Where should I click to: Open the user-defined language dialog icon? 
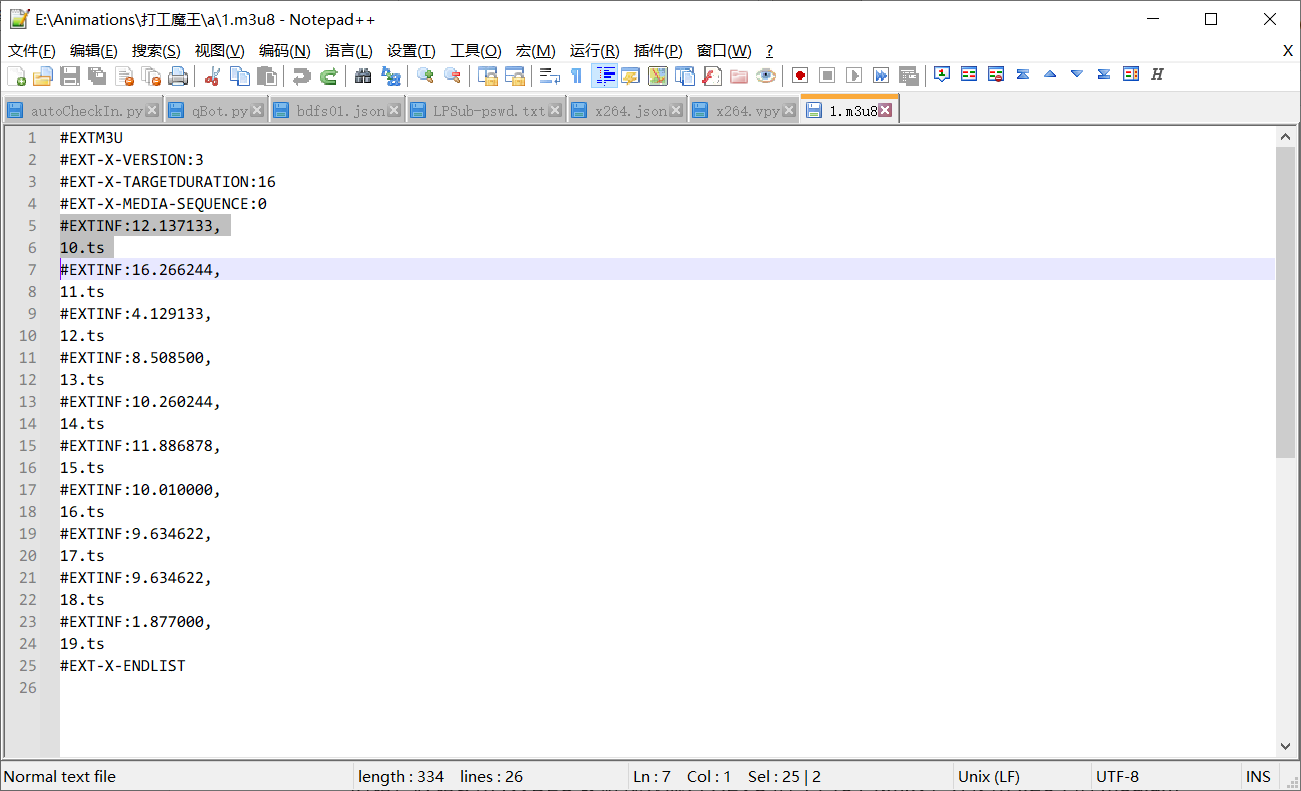point(630,75)
